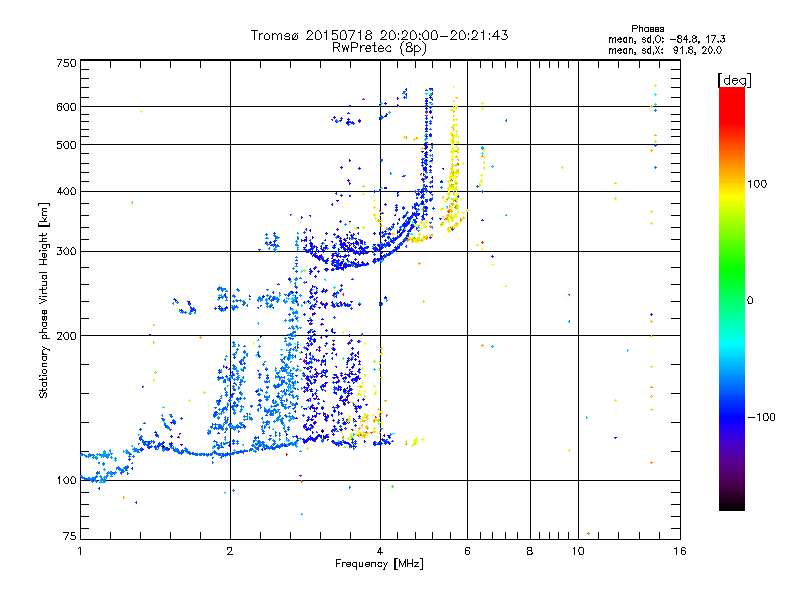Image resolution: width=800 pixels, height=600 pixels.
Task: Click the height axis tick label "600"
Action: pos(66,107)
